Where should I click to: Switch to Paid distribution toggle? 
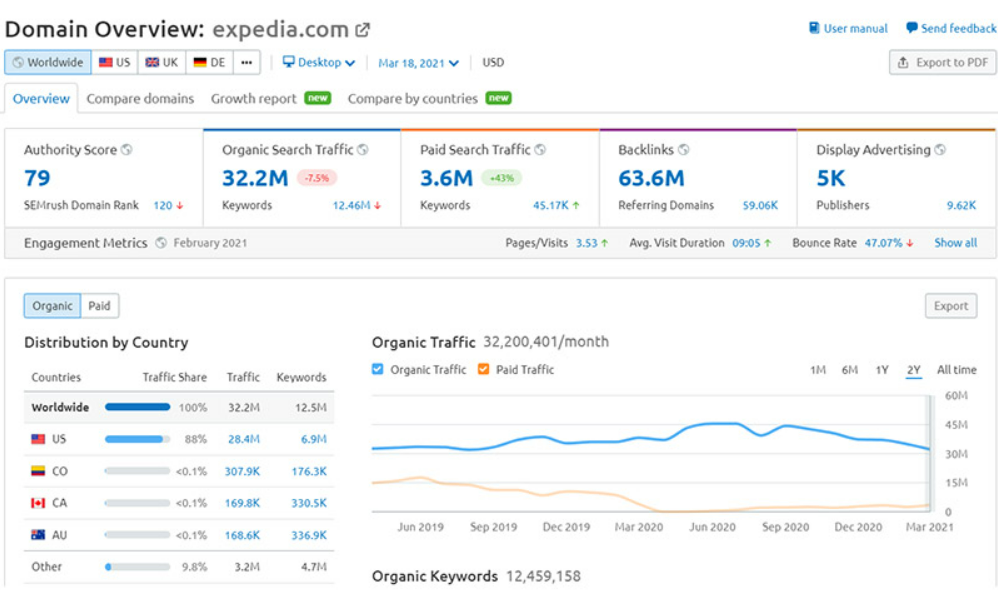99,305
